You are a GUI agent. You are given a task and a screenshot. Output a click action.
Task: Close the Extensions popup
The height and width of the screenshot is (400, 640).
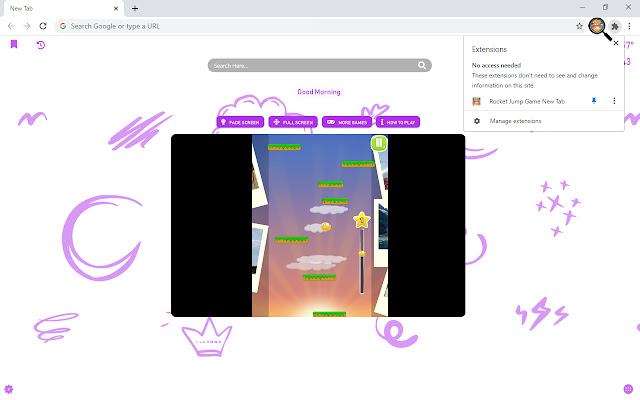[616, 43]
